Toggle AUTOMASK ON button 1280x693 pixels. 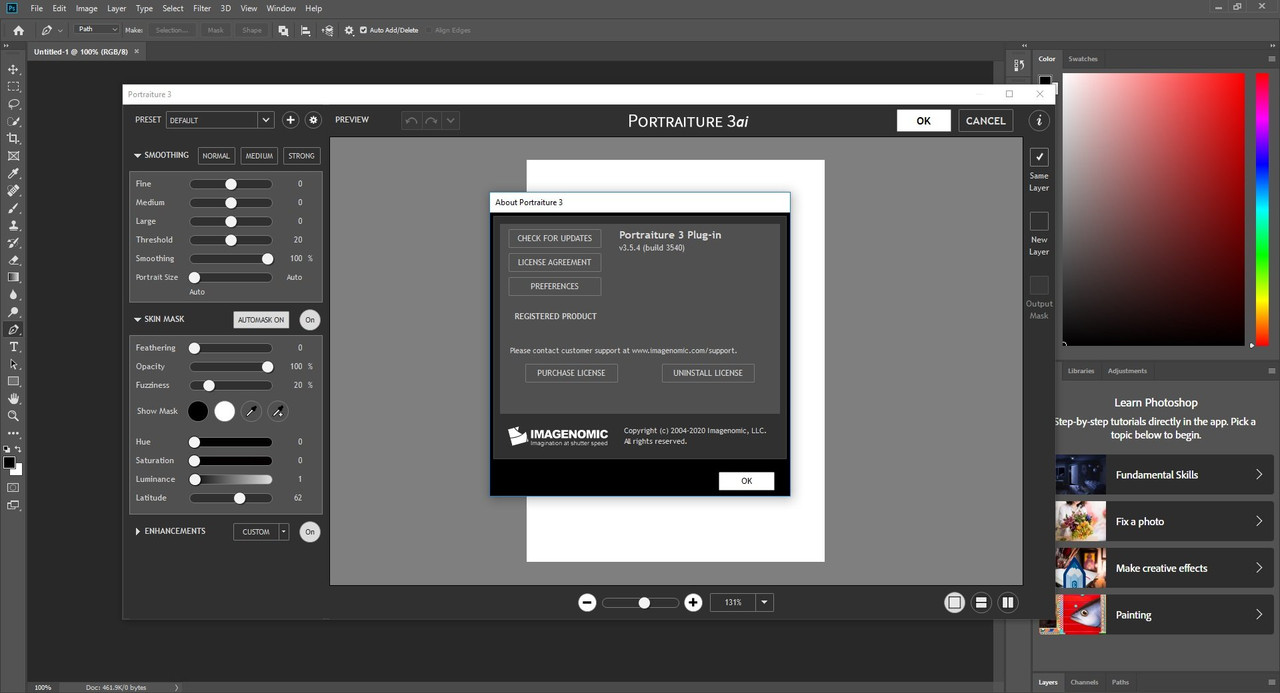261,320
